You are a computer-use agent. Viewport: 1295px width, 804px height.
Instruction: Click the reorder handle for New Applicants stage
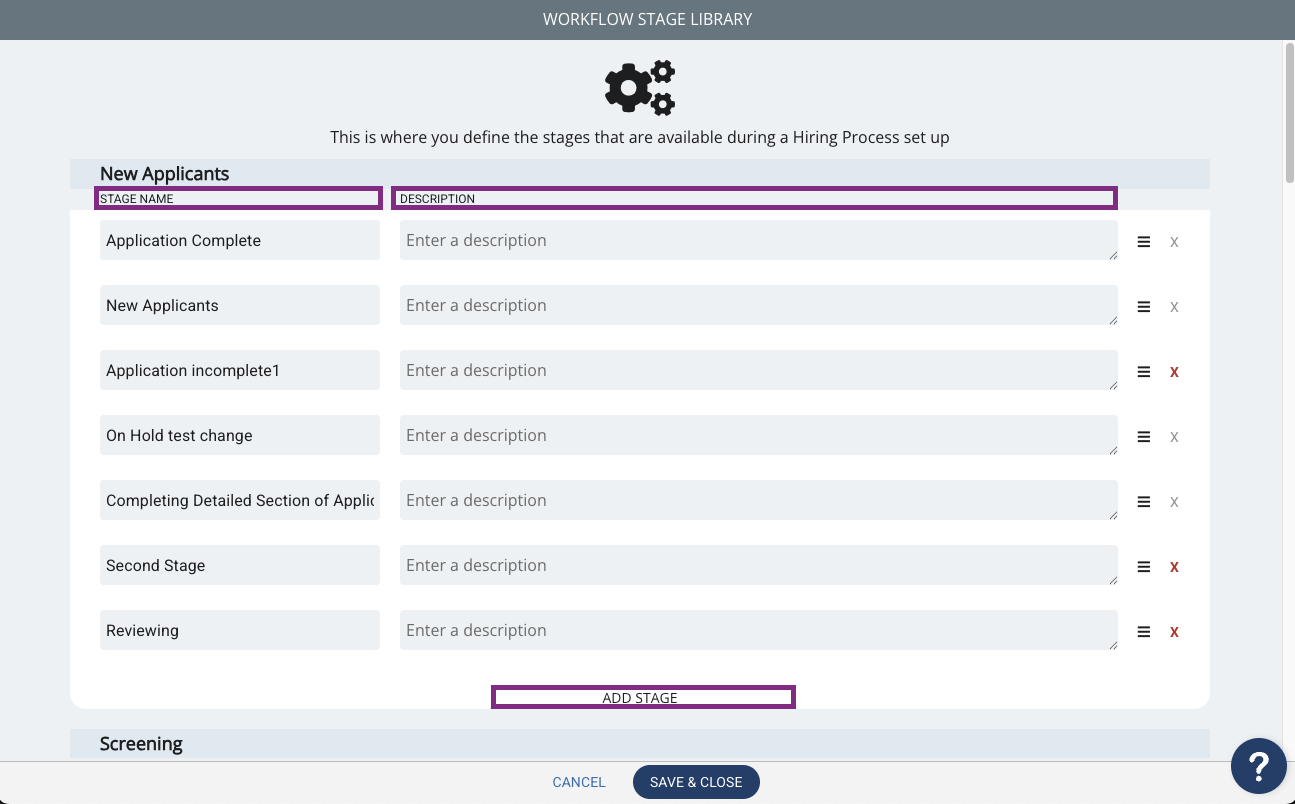(x=1144, y=307)
